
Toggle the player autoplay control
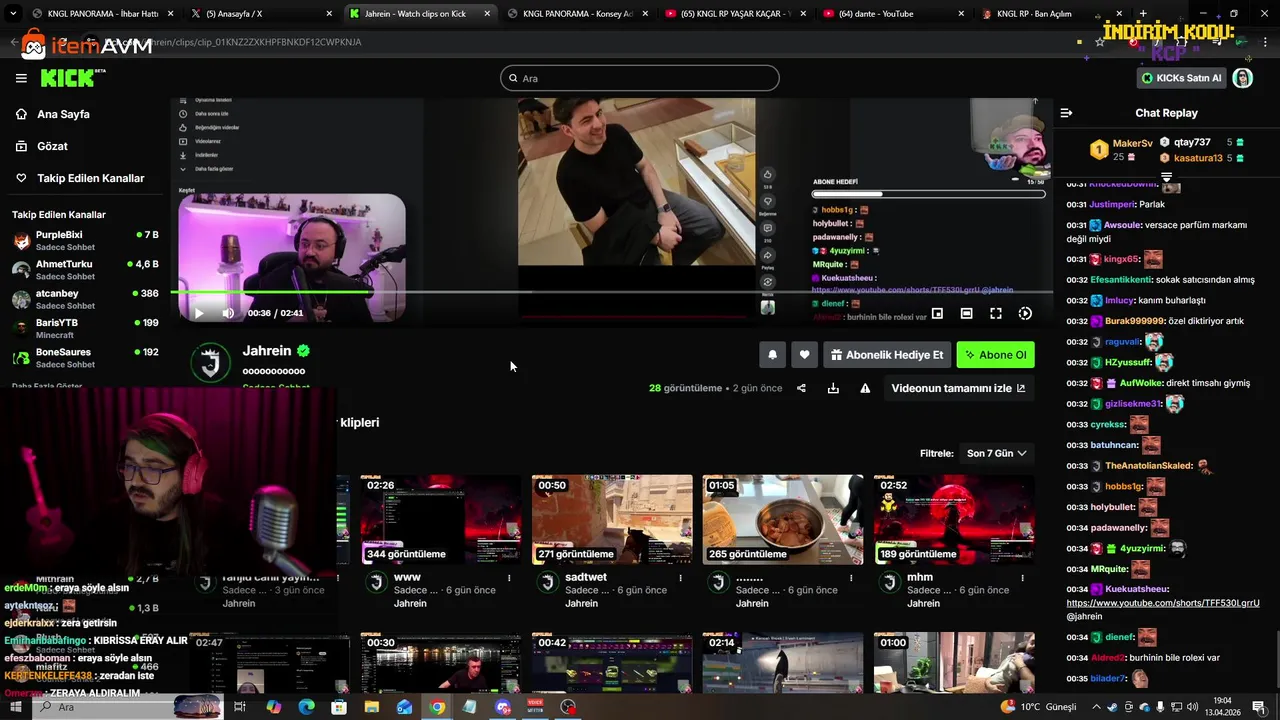[1025, 313]
